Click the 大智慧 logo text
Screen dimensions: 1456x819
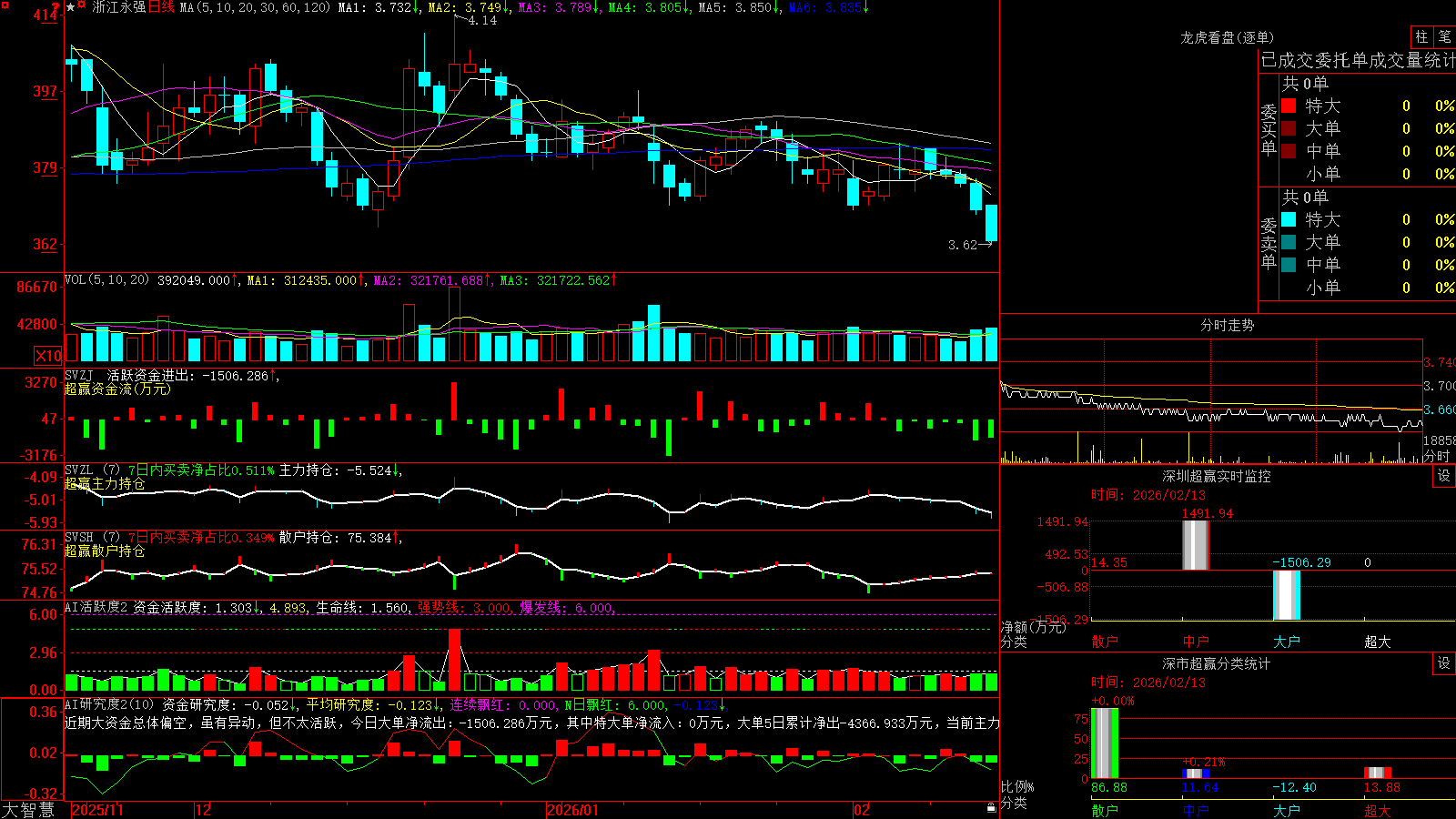(x=28, y=810)
